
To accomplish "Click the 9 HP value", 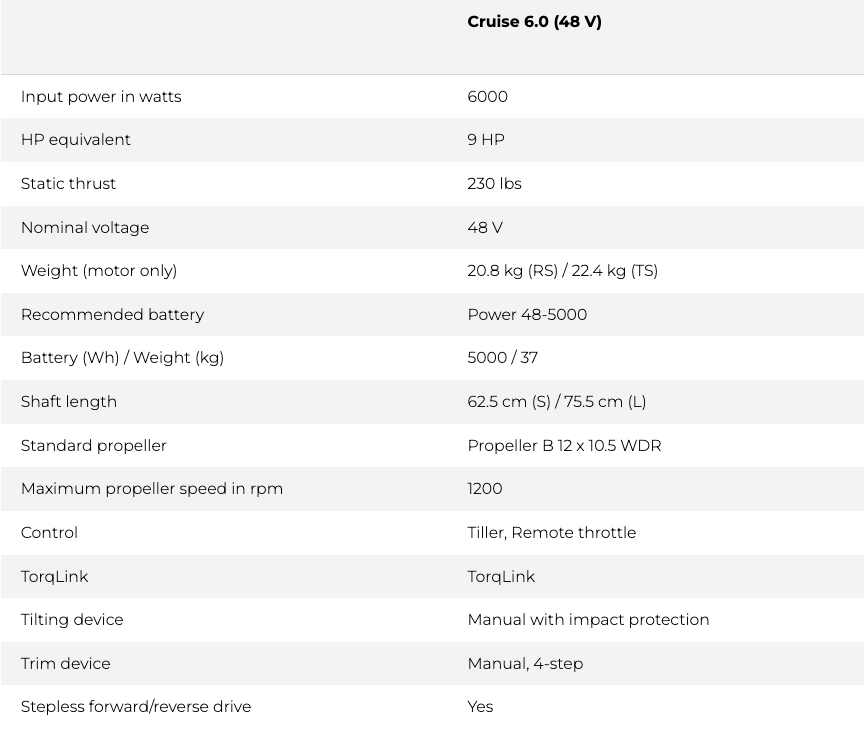I will click(486, 140).
